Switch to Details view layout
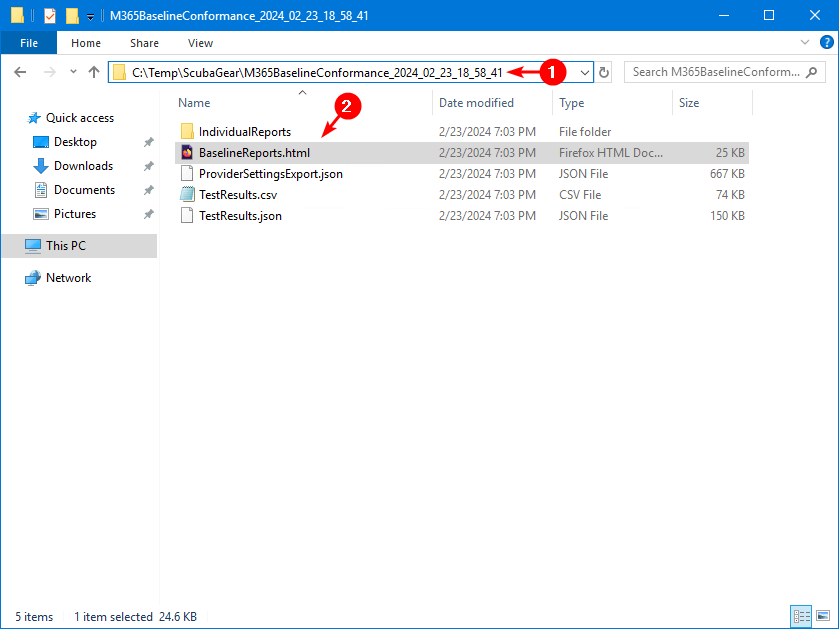 [801, 616]
